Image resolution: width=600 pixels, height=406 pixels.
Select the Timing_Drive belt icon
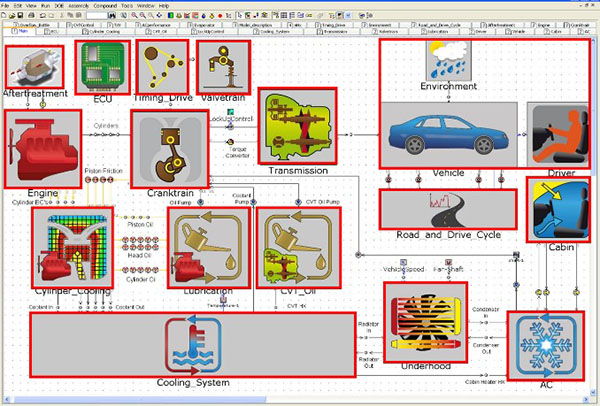tap(162, 67)
